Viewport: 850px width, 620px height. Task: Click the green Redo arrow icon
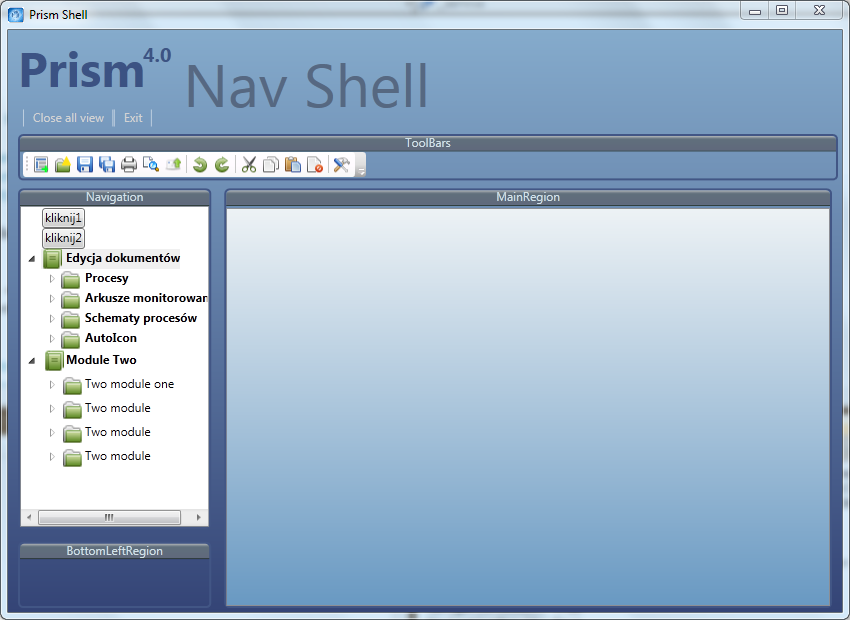(x=222, y=164)
